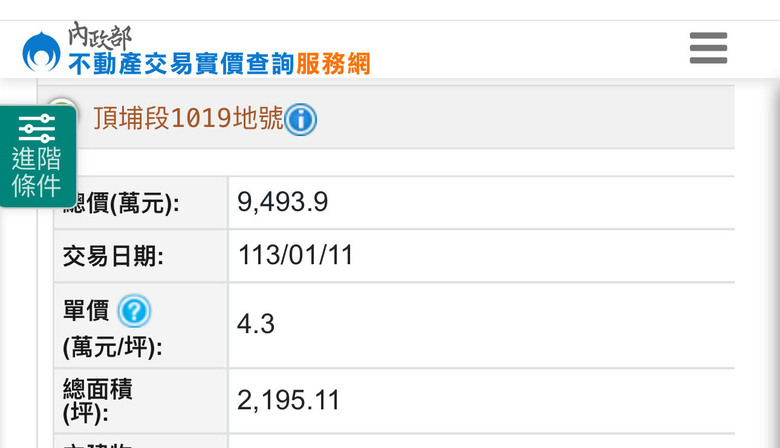Image resolution: width=780 pixels, height=448 pixels.
Task: Open the 頂埔段1019地號 land number link
Action: coord(188,118)
